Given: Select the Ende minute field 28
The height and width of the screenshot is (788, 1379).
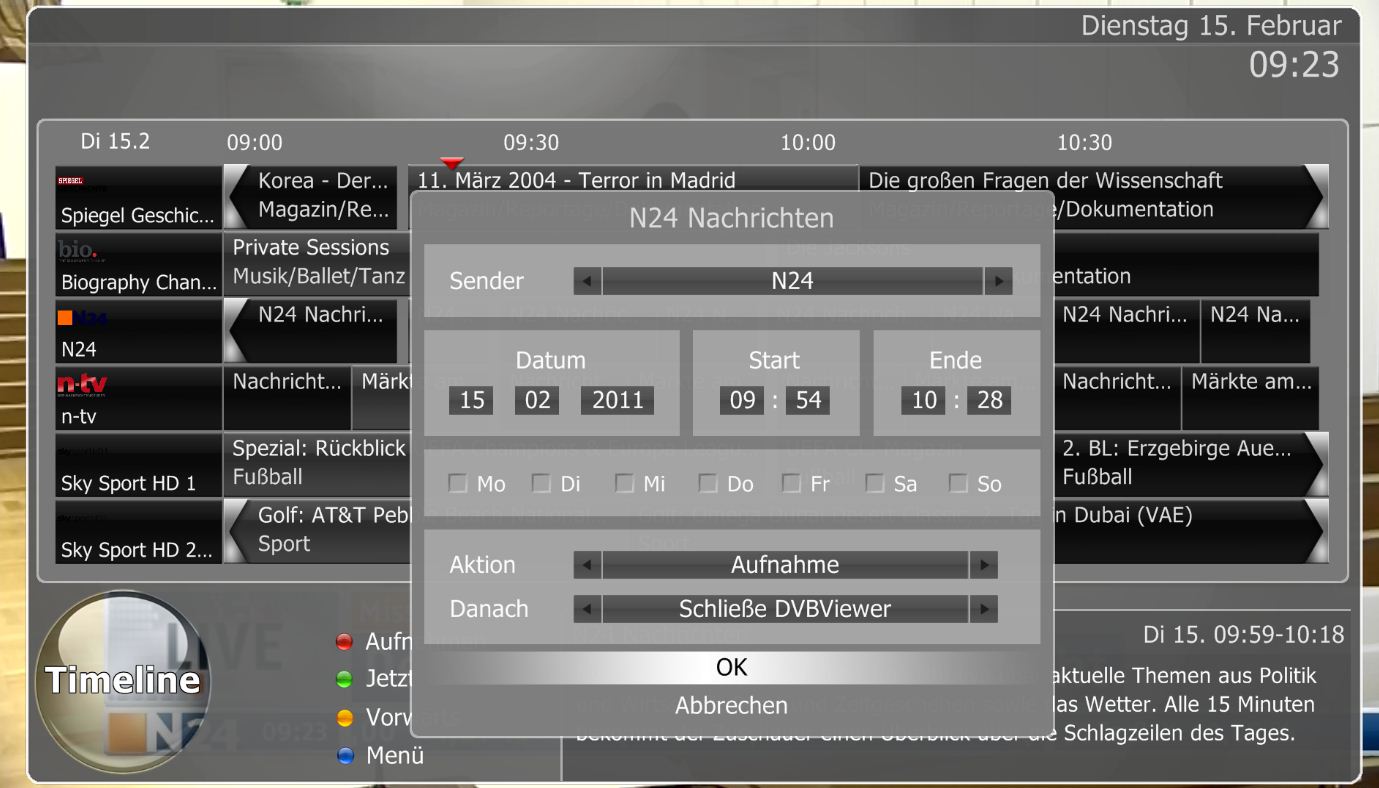Looking at the screenshot, I should point(988,401).
